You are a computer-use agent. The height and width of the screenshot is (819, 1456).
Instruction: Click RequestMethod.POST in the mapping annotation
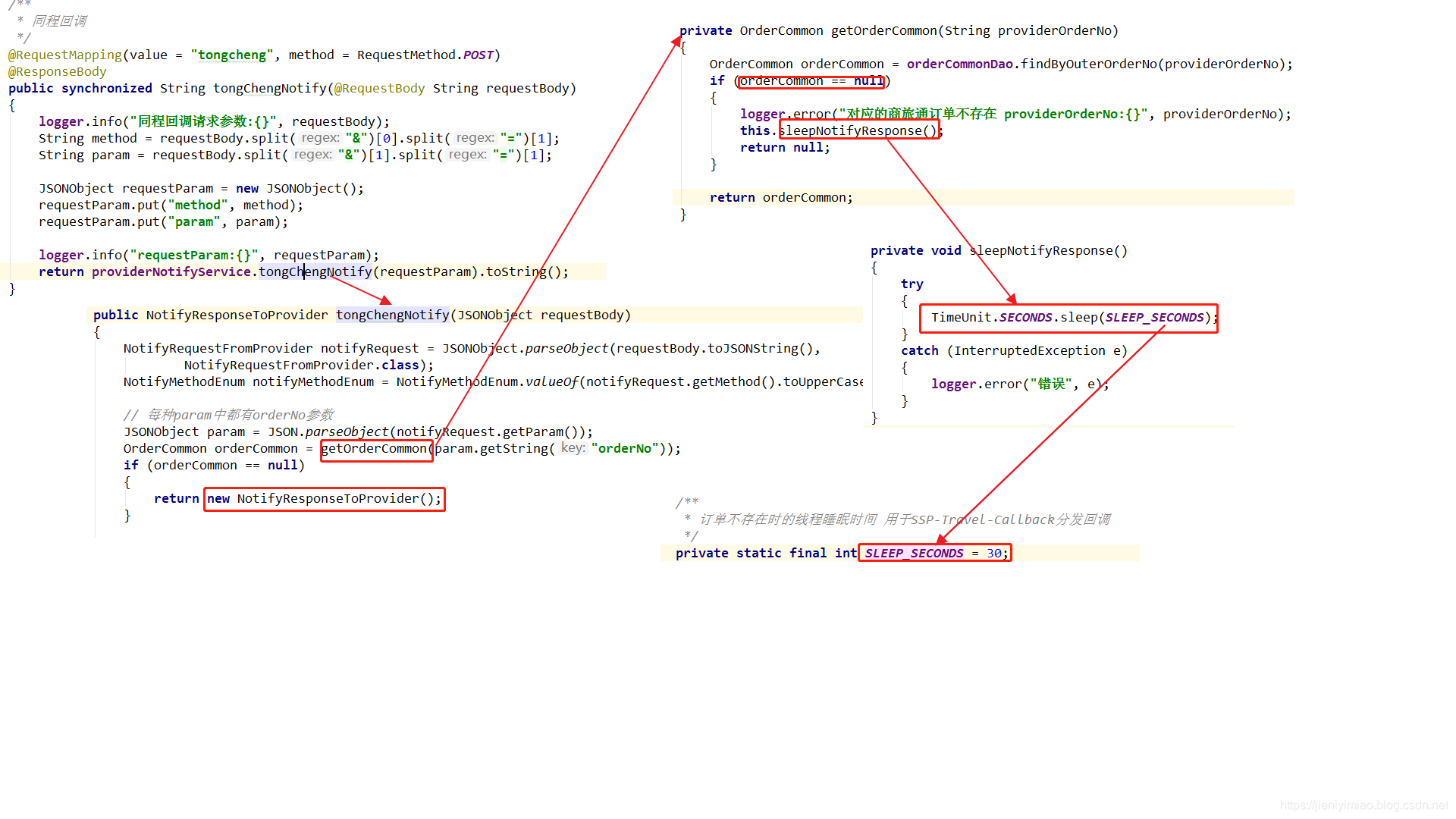pos(425,55)
